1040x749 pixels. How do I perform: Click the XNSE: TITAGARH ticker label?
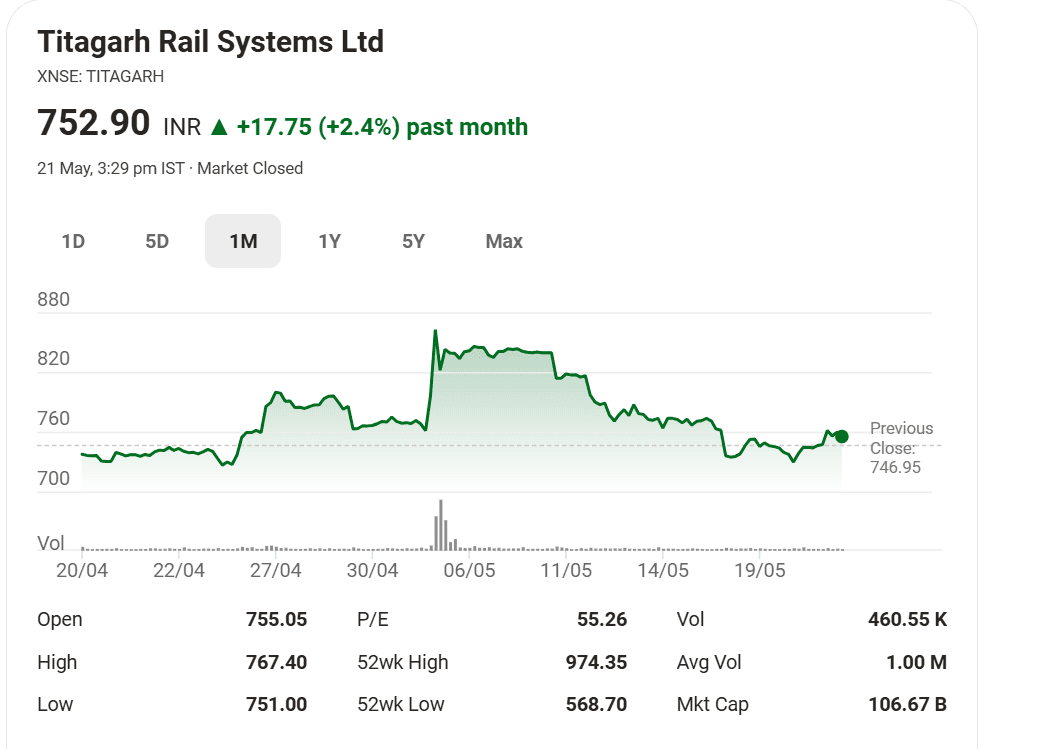pyautogui.click(x=100, y=76)
